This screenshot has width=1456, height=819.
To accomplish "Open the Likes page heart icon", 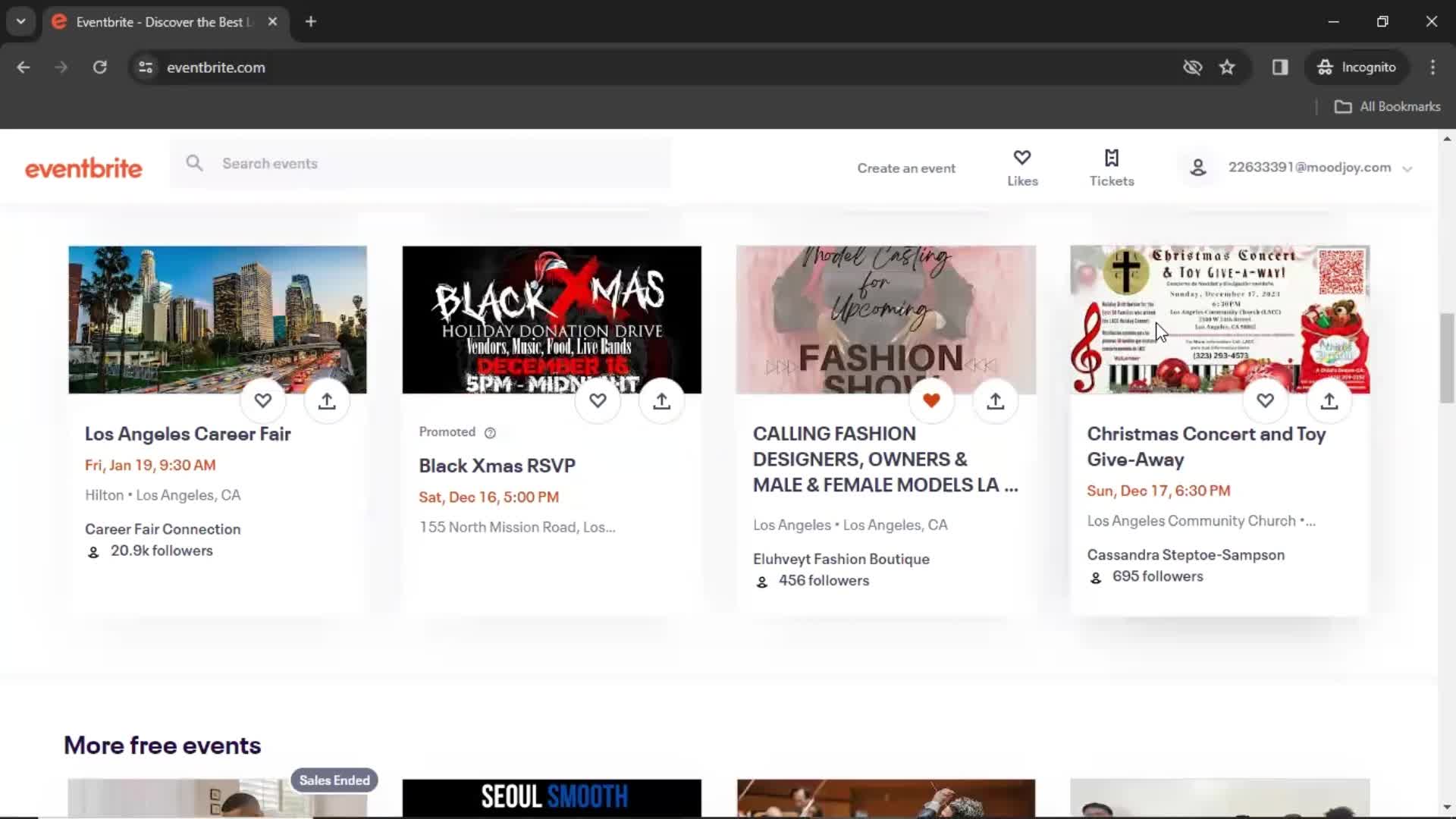I will [1022, 158].
